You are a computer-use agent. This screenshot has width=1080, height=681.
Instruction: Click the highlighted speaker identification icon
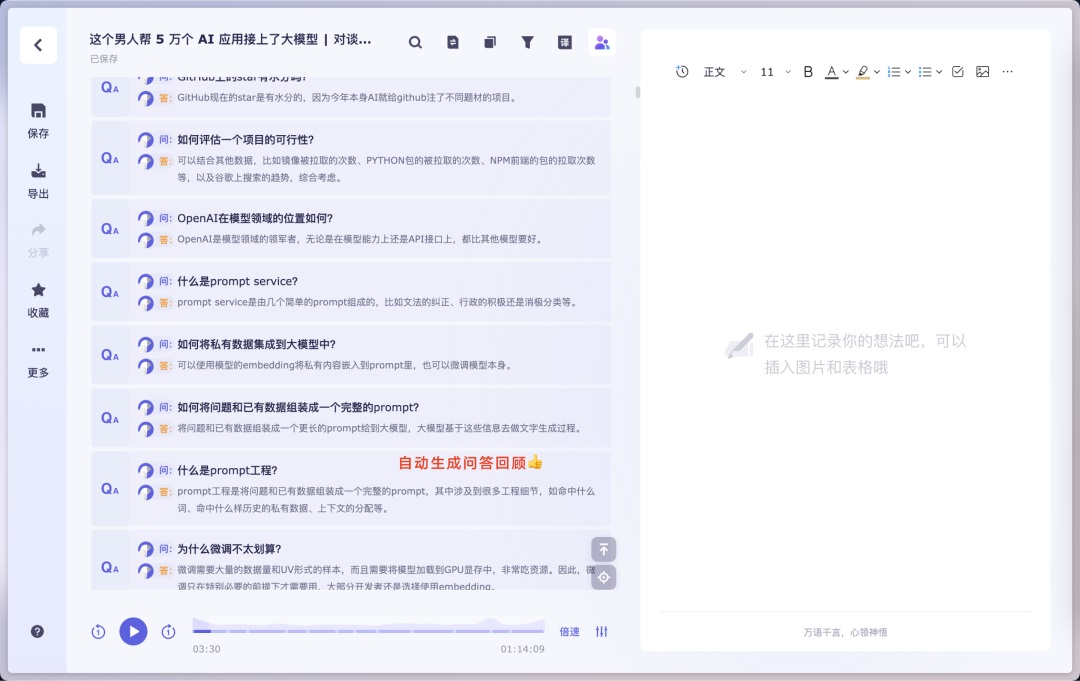602,43
